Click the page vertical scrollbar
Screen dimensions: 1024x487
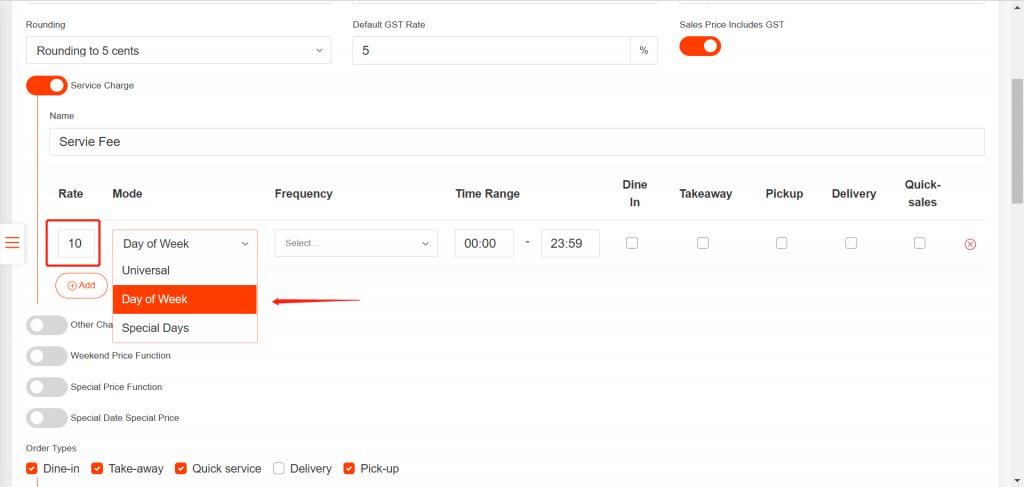point(1016,140)
